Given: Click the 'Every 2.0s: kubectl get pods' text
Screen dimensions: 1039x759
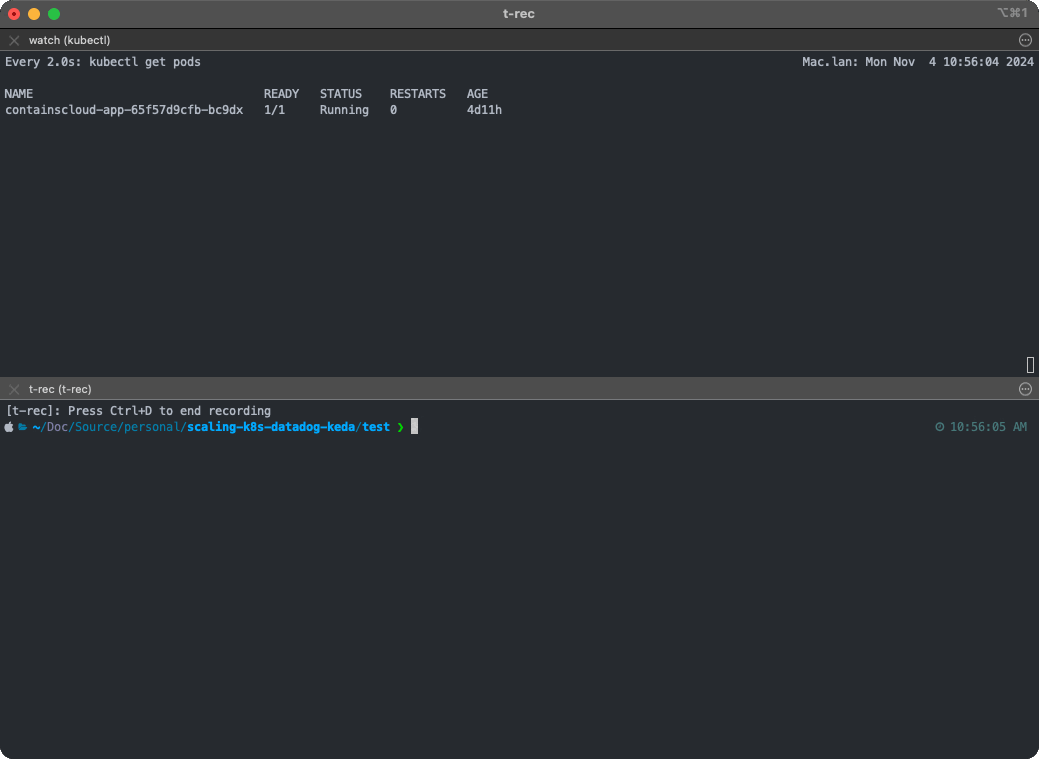Looking at the screenshot, I should (x=103, y=62).
